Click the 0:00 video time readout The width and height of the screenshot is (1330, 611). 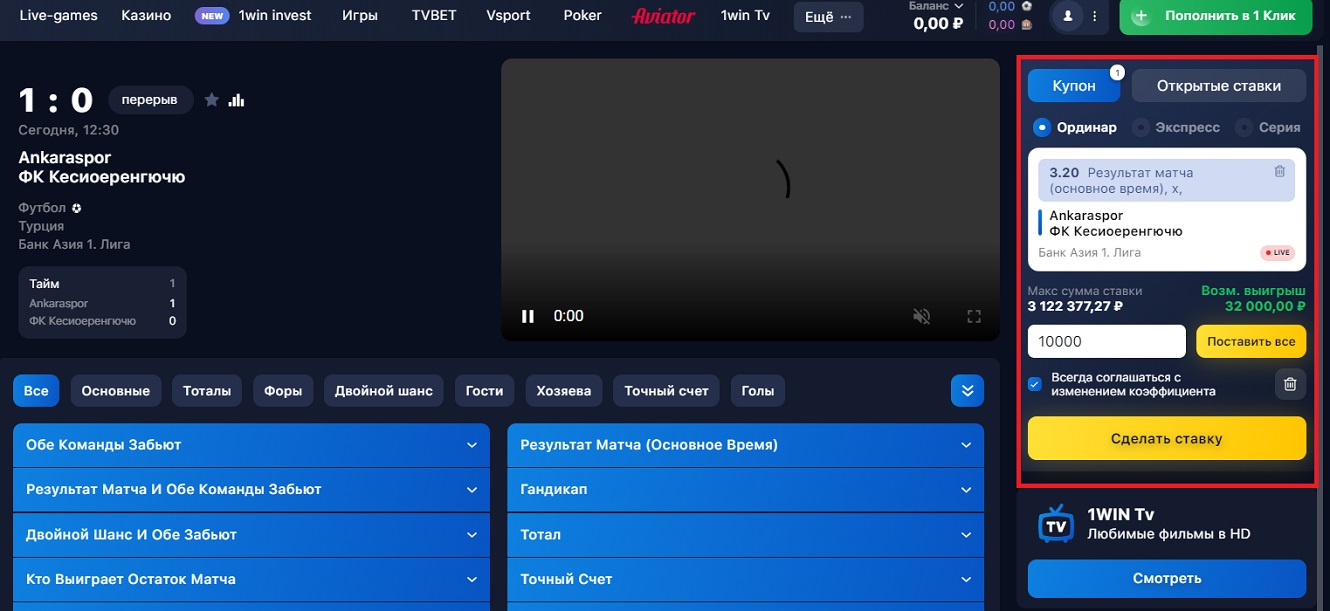(568, 316)
